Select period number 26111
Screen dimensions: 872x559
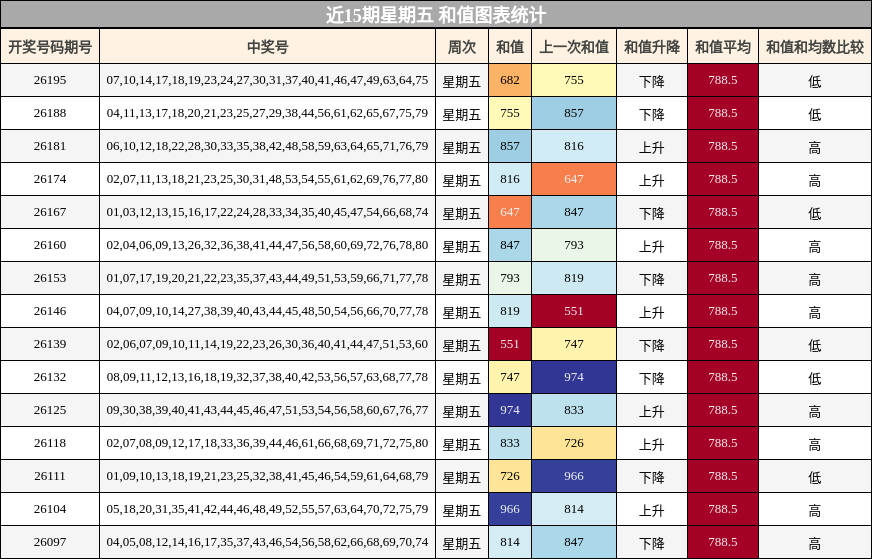pyautogui.click(x=50, y=476)
